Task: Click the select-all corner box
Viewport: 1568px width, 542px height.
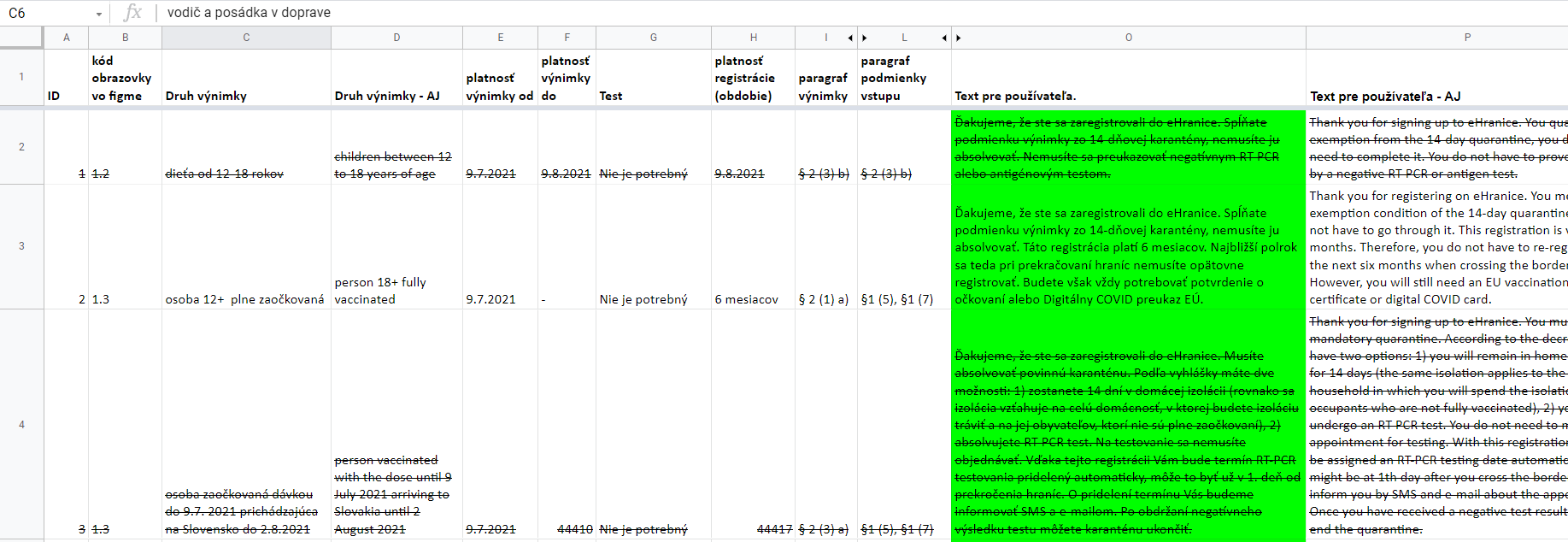Action: pyautogui.click(x=21, y=38)
